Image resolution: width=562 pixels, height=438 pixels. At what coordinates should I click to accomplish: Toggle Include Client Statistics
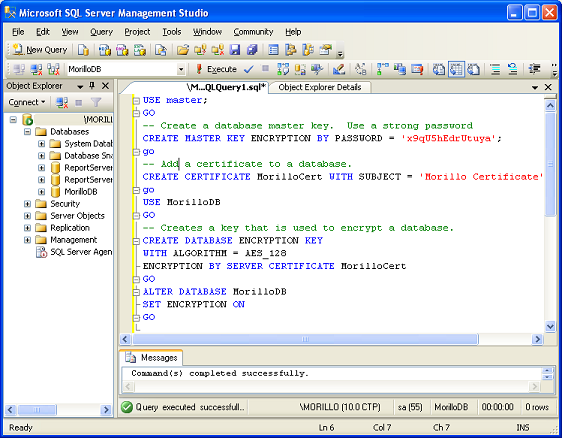(400, 69)
